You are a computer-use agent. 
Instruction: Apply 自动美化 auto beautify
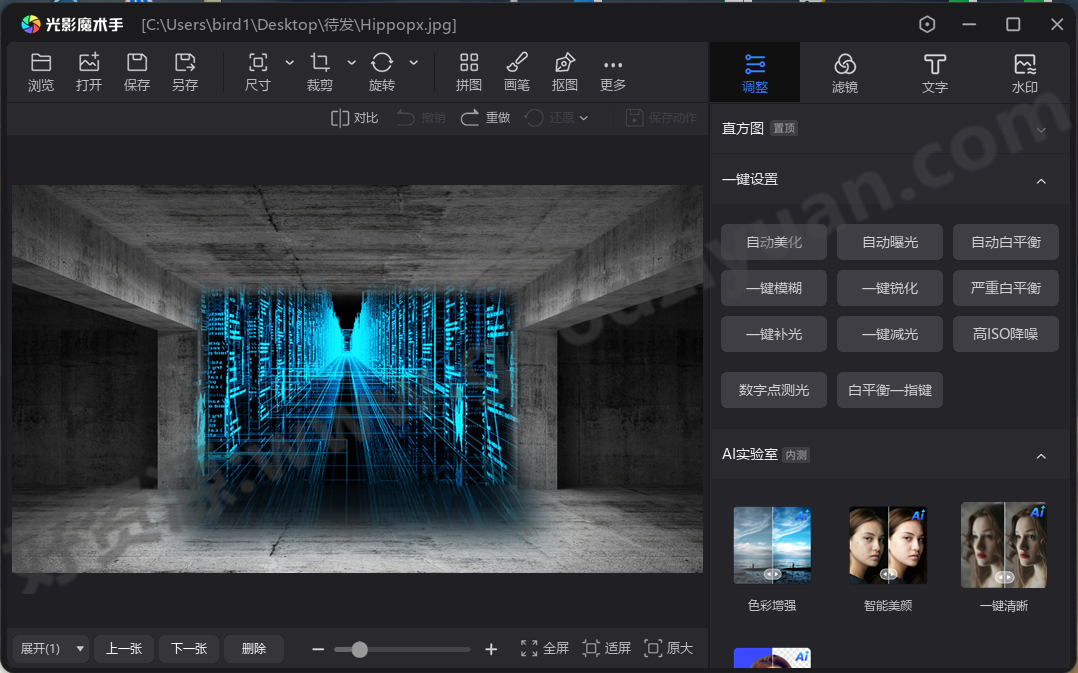tap(773, 241)
